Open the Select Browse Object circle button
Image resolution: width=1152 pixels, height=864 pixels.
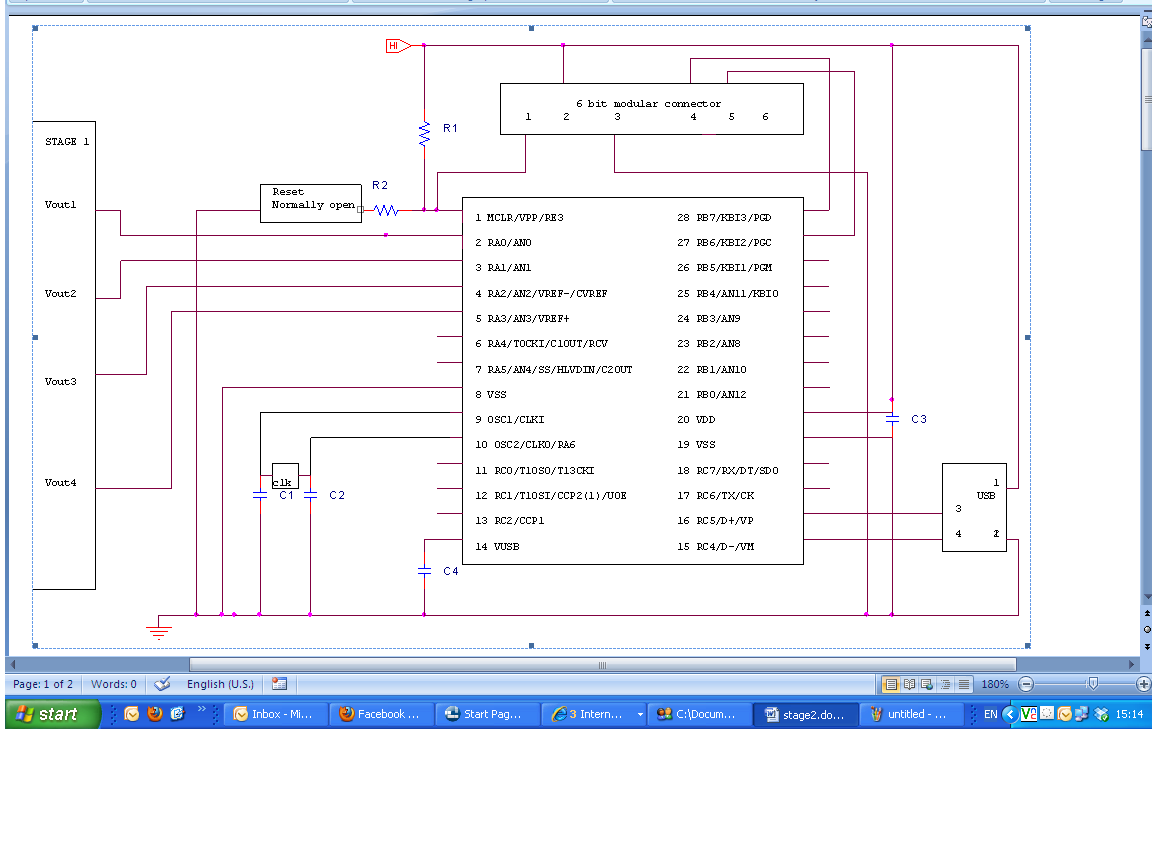coord(1146,630)
